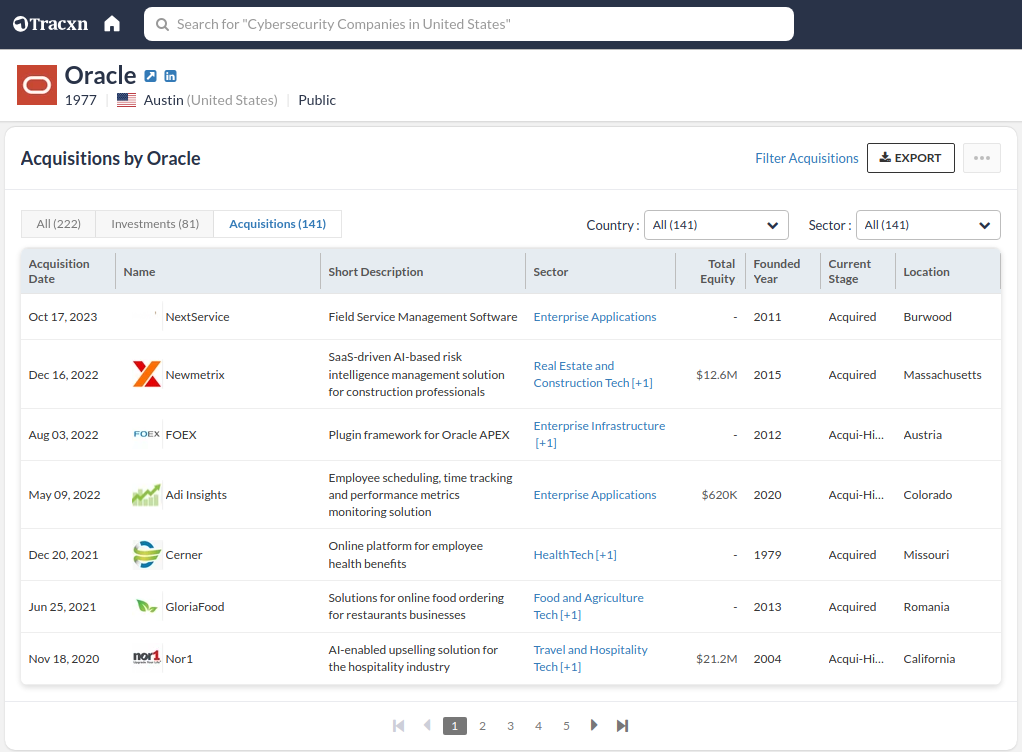The height and width of the screenshot is (752, 1022).
Task: Select page 4 in pagination
Action: pos(538,725)
